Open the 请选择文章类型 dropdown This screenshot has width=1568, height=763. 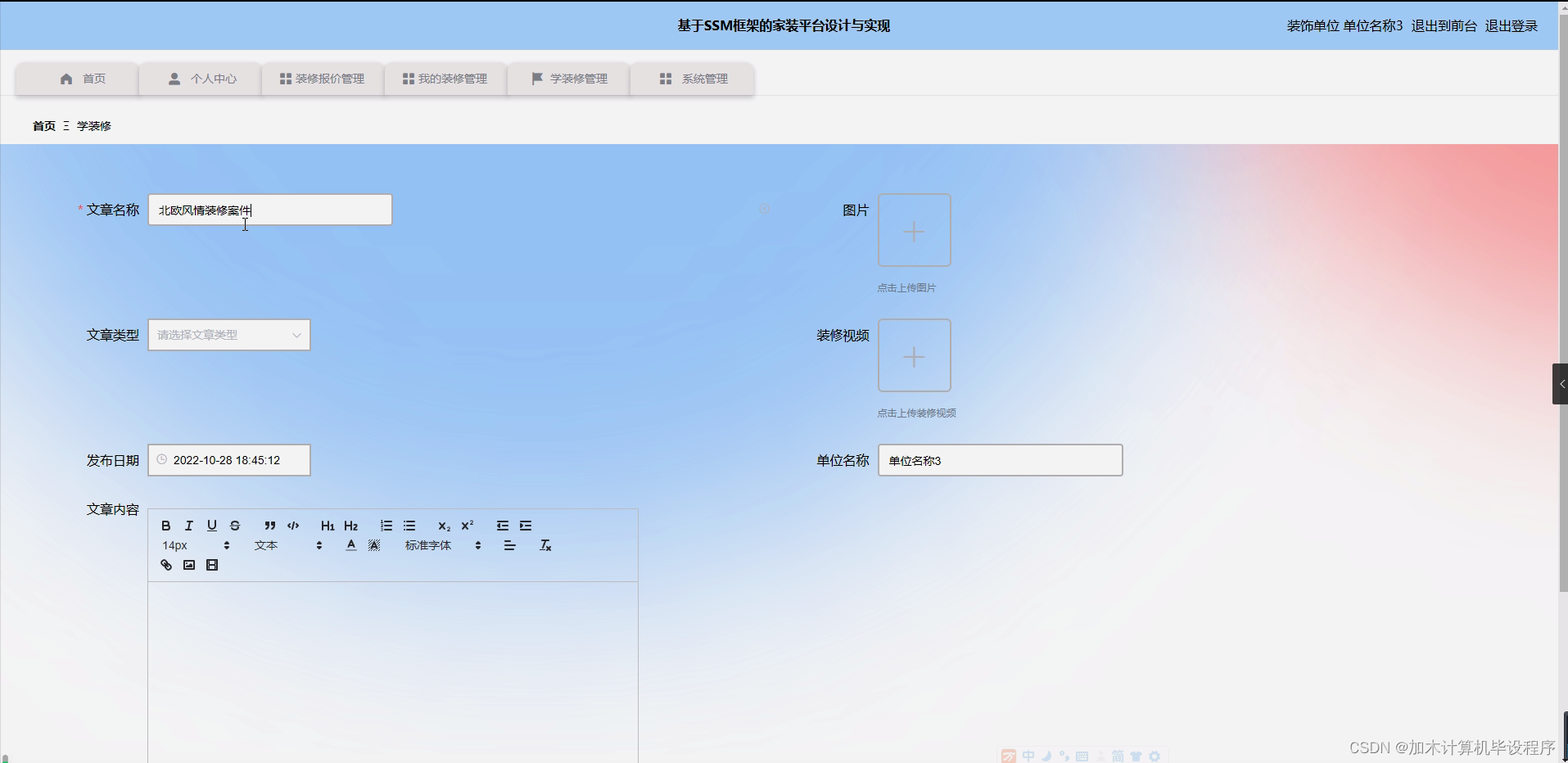pyautogui.click(x=228, y=334)
